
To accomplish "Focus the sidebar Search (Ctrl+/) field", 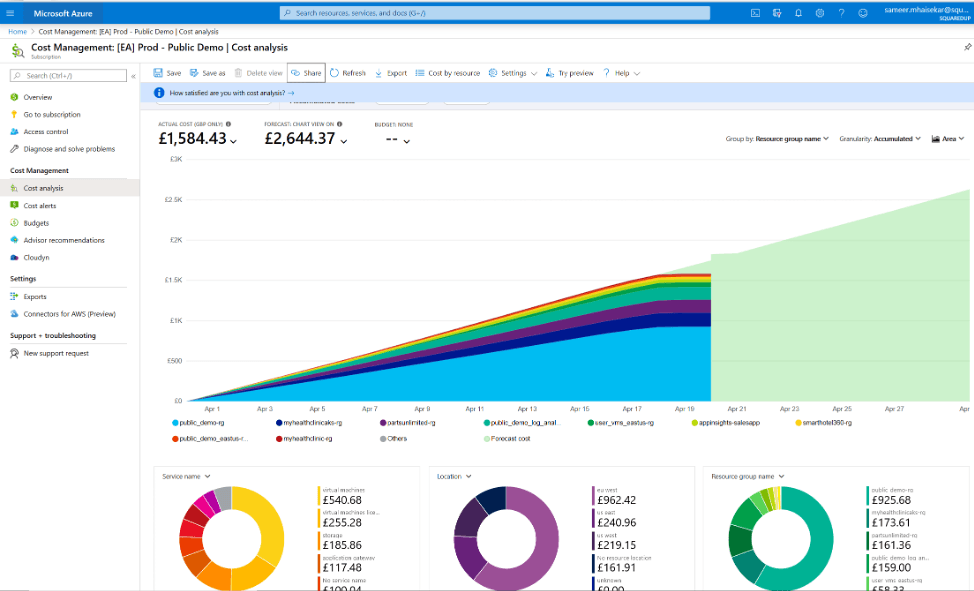I will point(68,76).
